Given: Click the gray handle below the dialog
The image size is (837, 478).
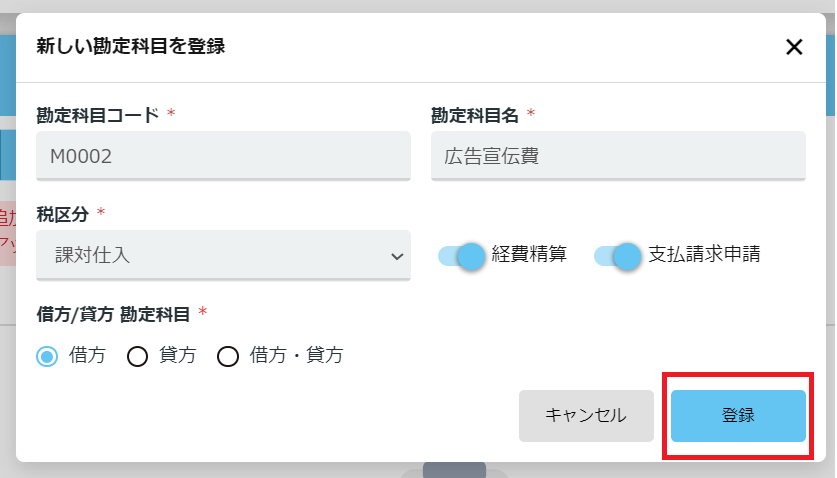Looking at the screenshot, I should pyautogui.click(x=454, y=470).
